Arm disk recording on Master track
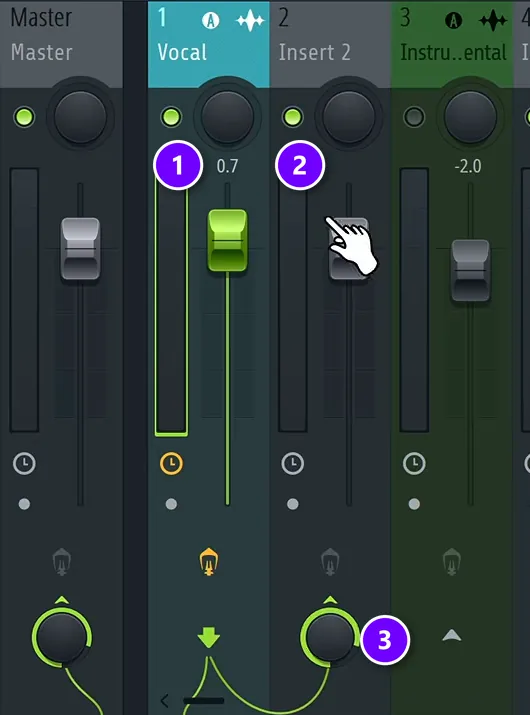Viewport: 530px width, 715px height. 62,562
